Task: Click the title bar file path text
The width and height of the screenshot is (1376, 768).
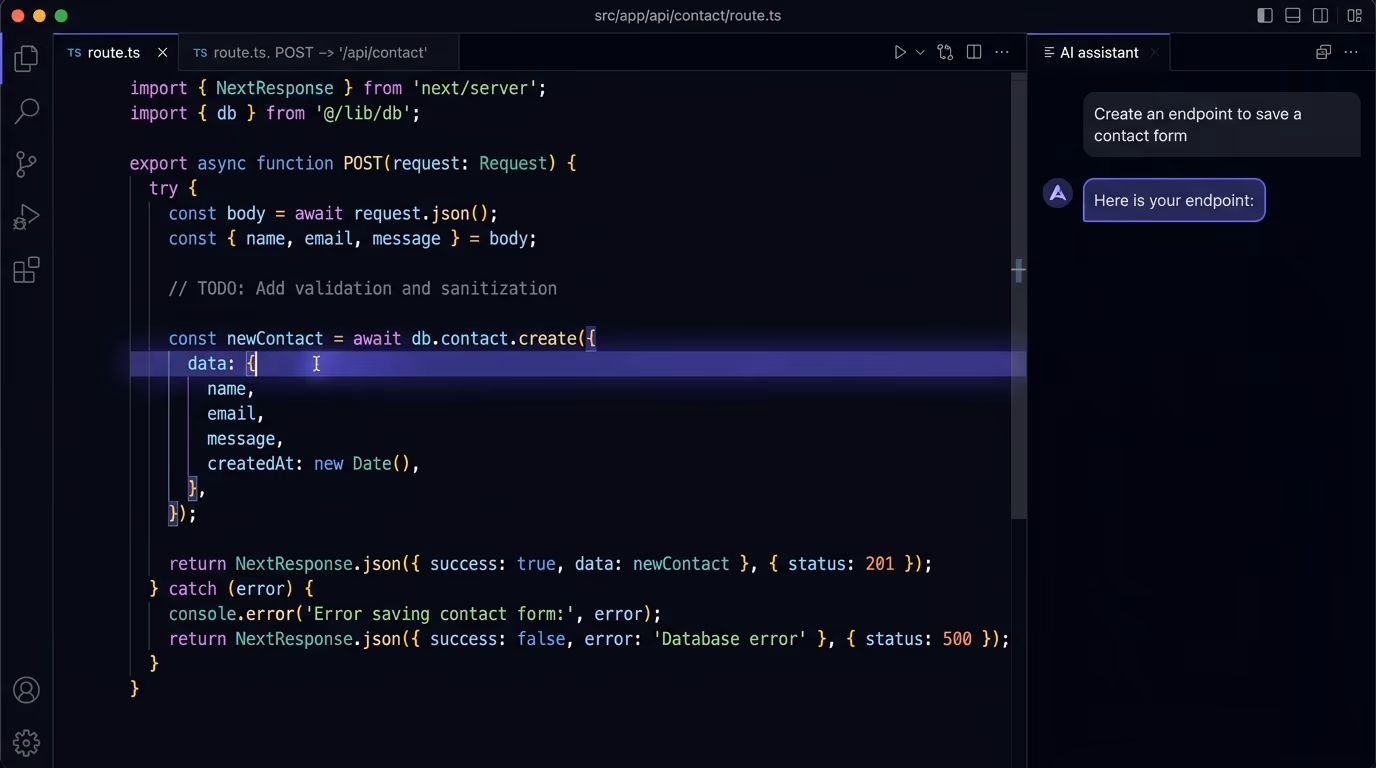Action: (687, 15)
